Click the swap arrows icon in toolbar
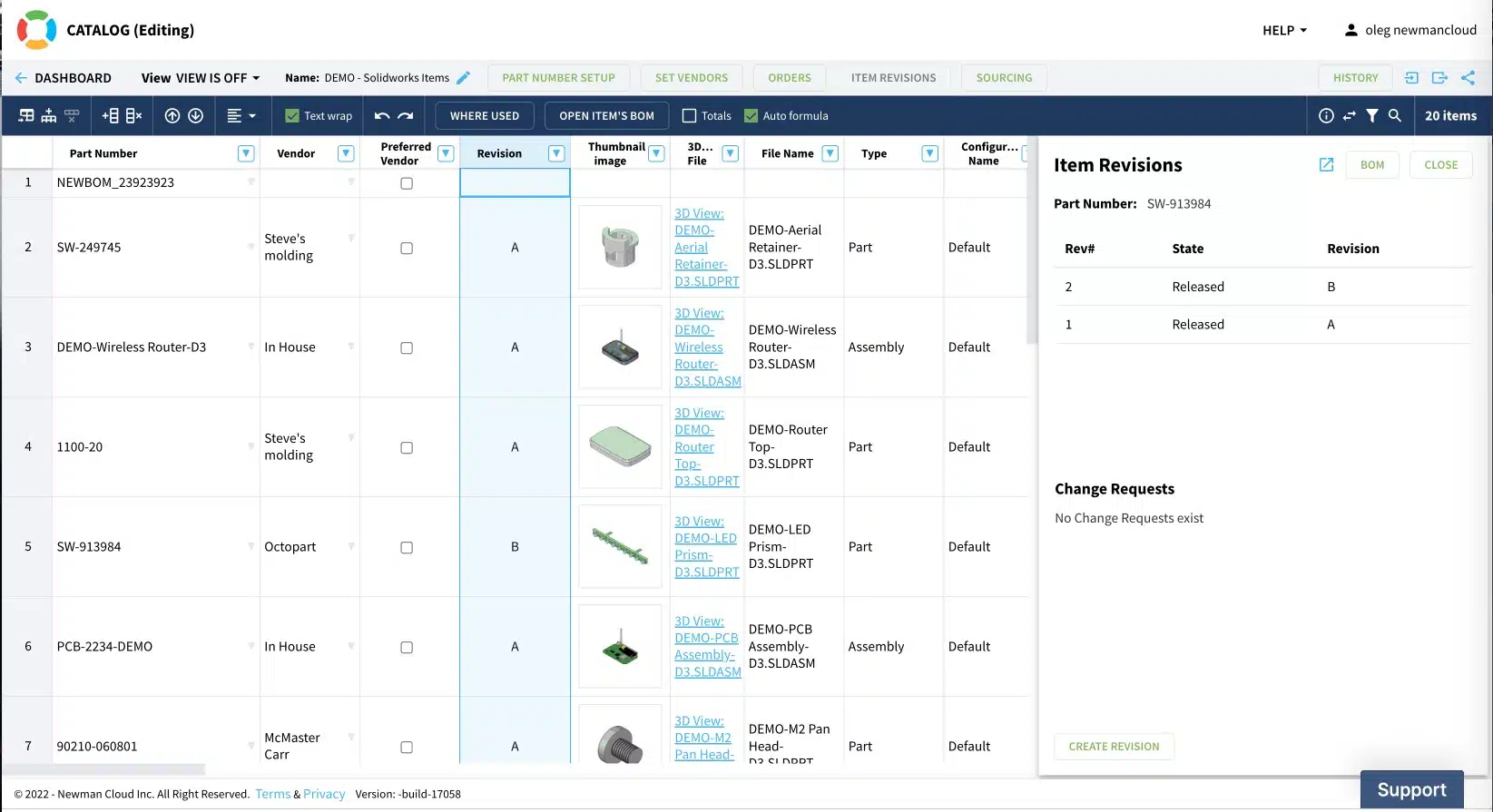Viewport: 1493px width, 812px height. click(1349, 116)
